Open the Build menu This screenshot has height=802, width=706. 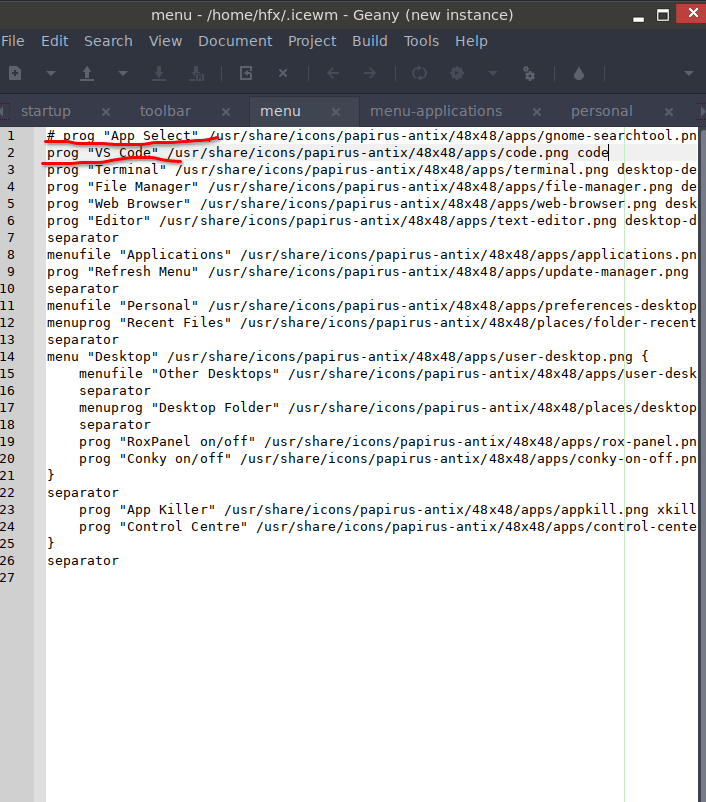click(370, 41)
